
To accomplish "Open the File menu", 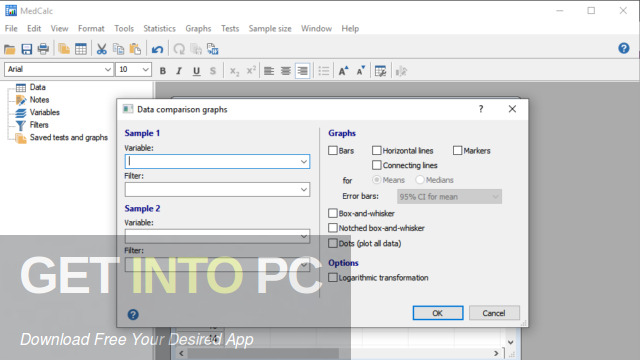I will [11, 29].
